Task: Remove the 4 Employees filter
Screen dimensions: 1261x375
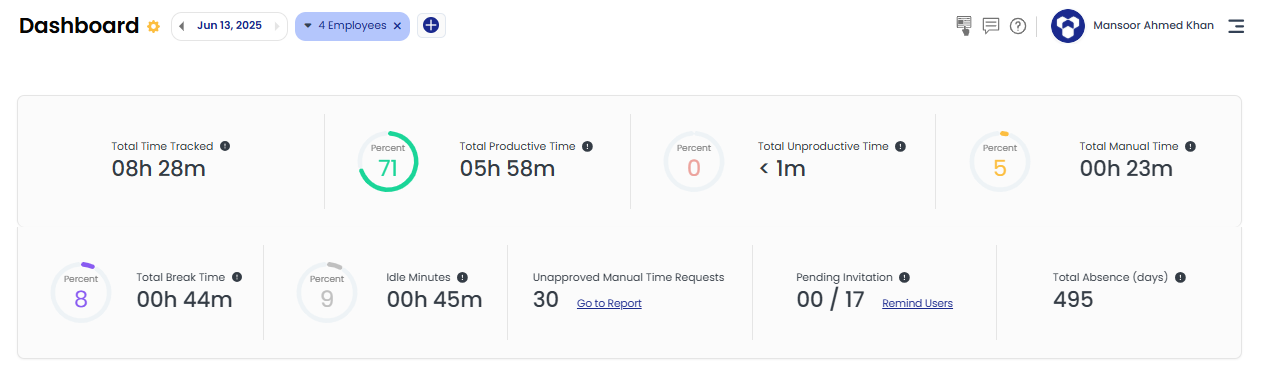Action: coord(397,26)
